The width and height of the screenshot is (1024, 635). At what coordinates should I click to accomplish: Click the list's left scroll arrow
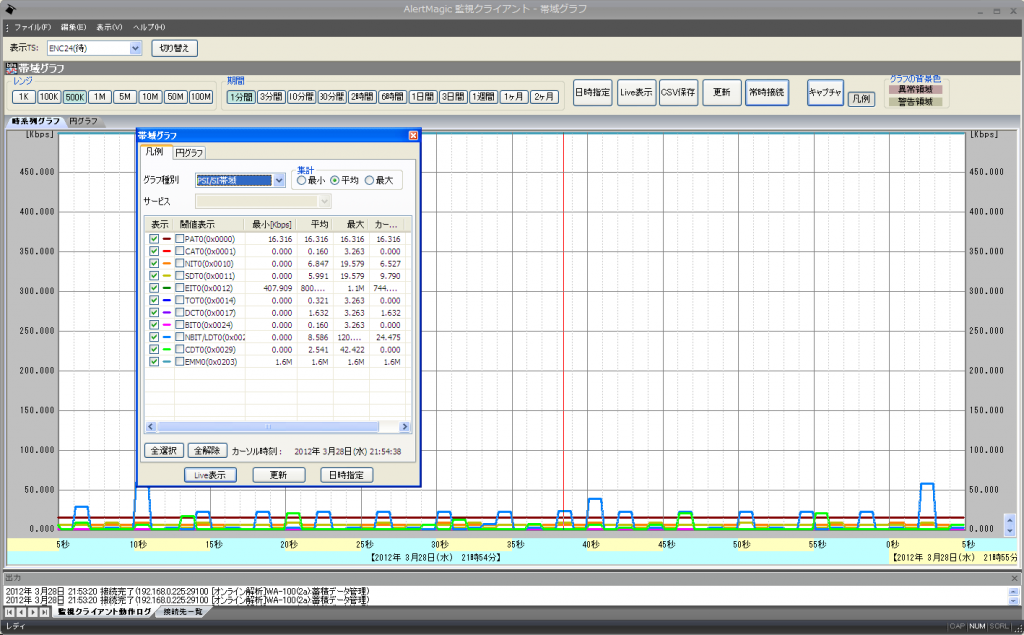tap(151, 427)
